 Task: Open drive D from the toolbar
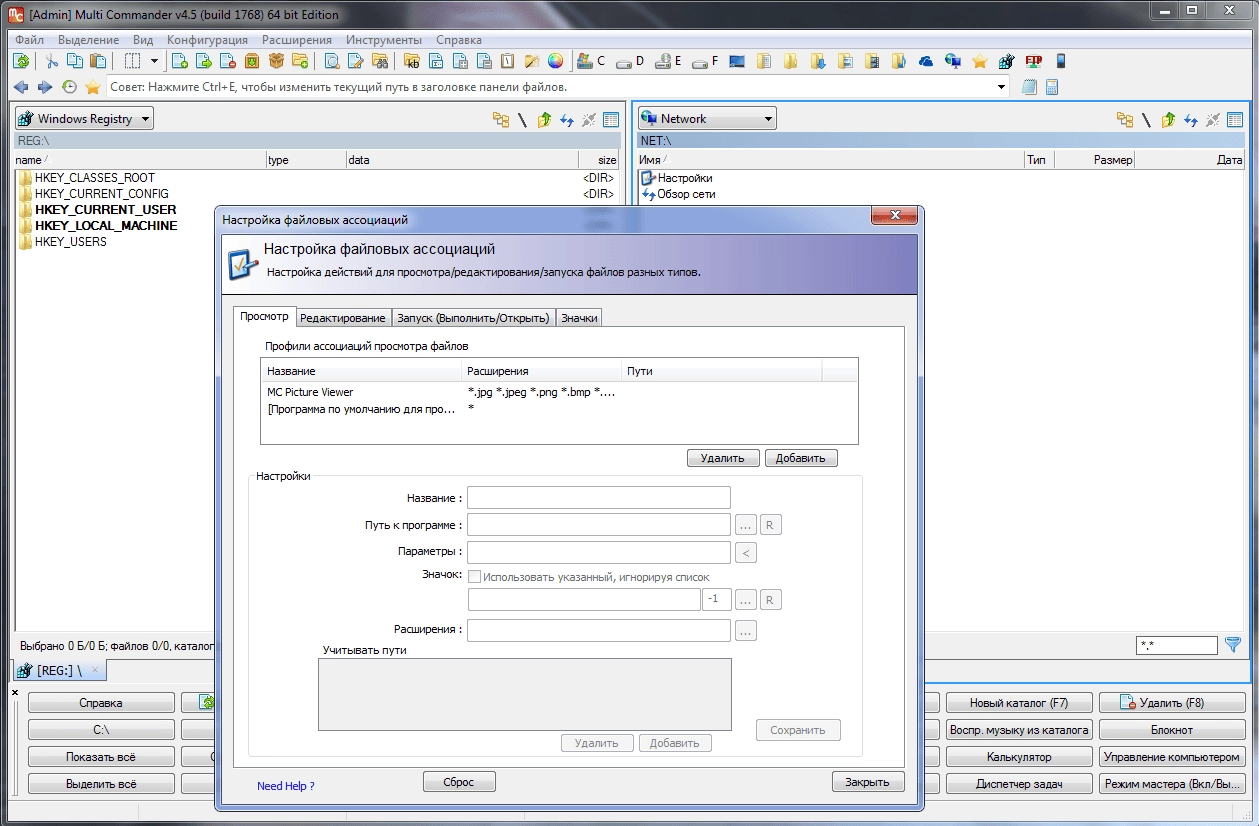click(x=629, y=61)
